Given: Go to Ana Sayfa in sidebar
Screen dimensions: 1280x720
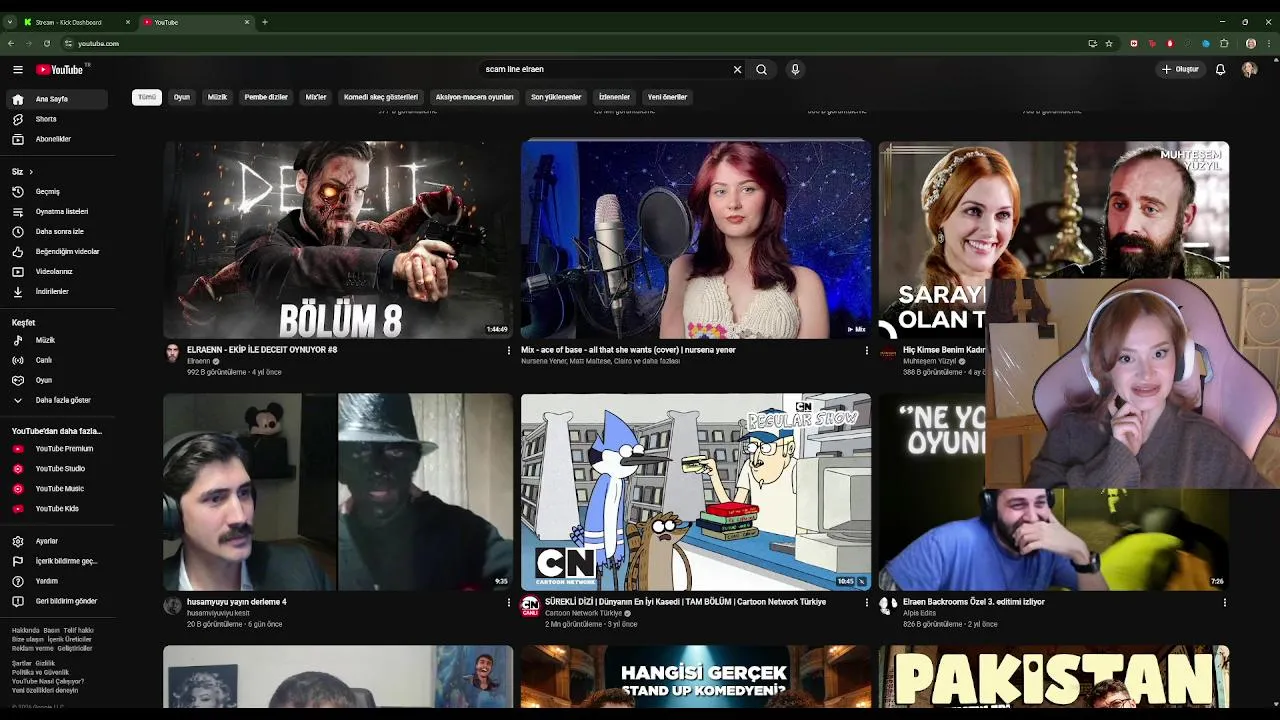Looking at the screenshot, I should point(56,99).
